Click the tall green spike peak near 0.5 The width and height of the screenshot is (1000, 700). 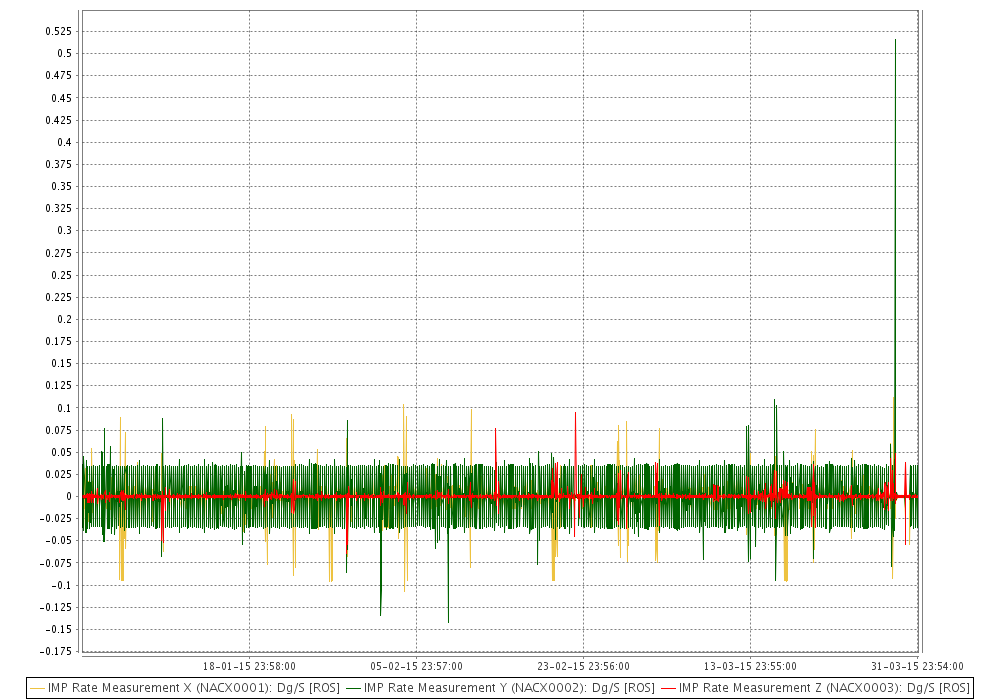tap(895, 40)
